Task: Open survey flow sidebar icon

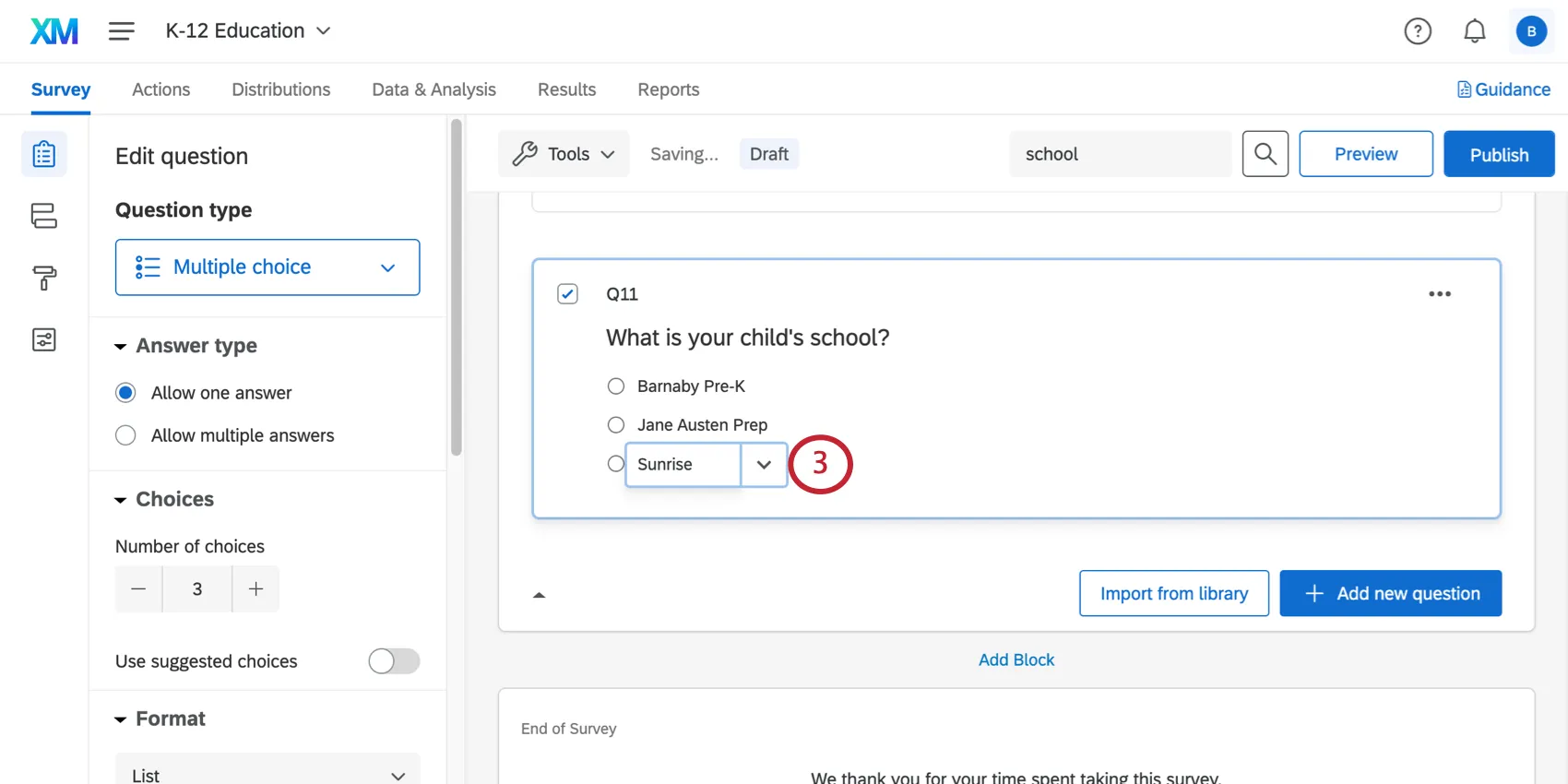Action: point(44,216)
